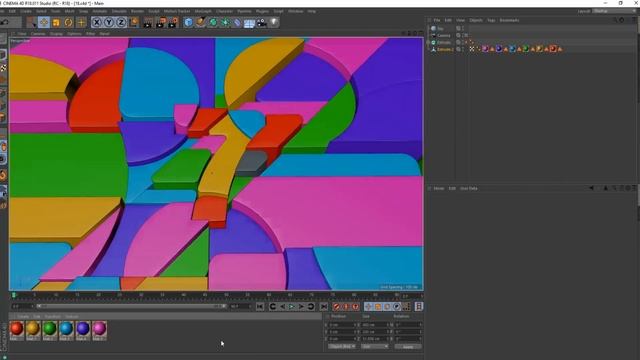Add a Camera object icon
Screen dimensions: 640x360
point(262,22)
